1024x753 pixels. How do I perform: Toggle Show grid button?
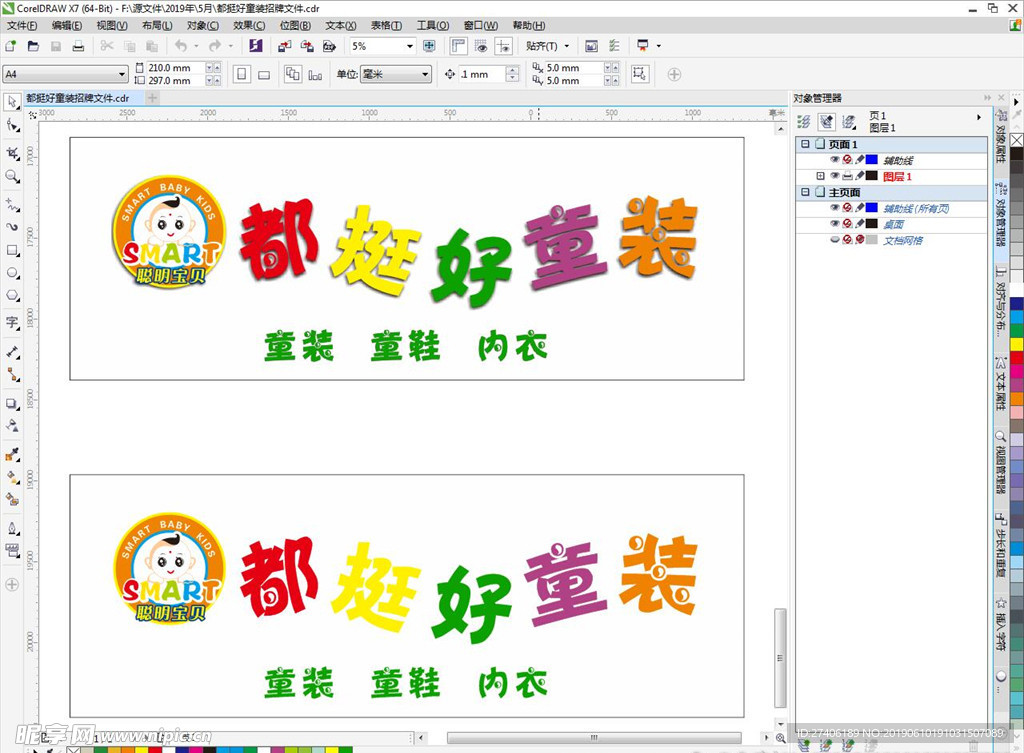click(481, 46)
